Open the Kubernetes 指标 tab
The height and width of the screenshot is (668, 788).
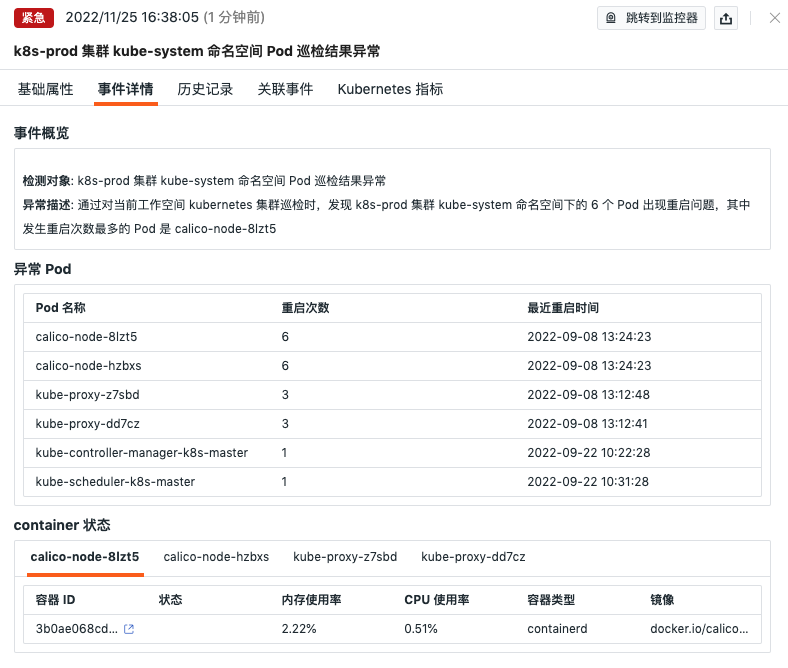click(390, 89)
